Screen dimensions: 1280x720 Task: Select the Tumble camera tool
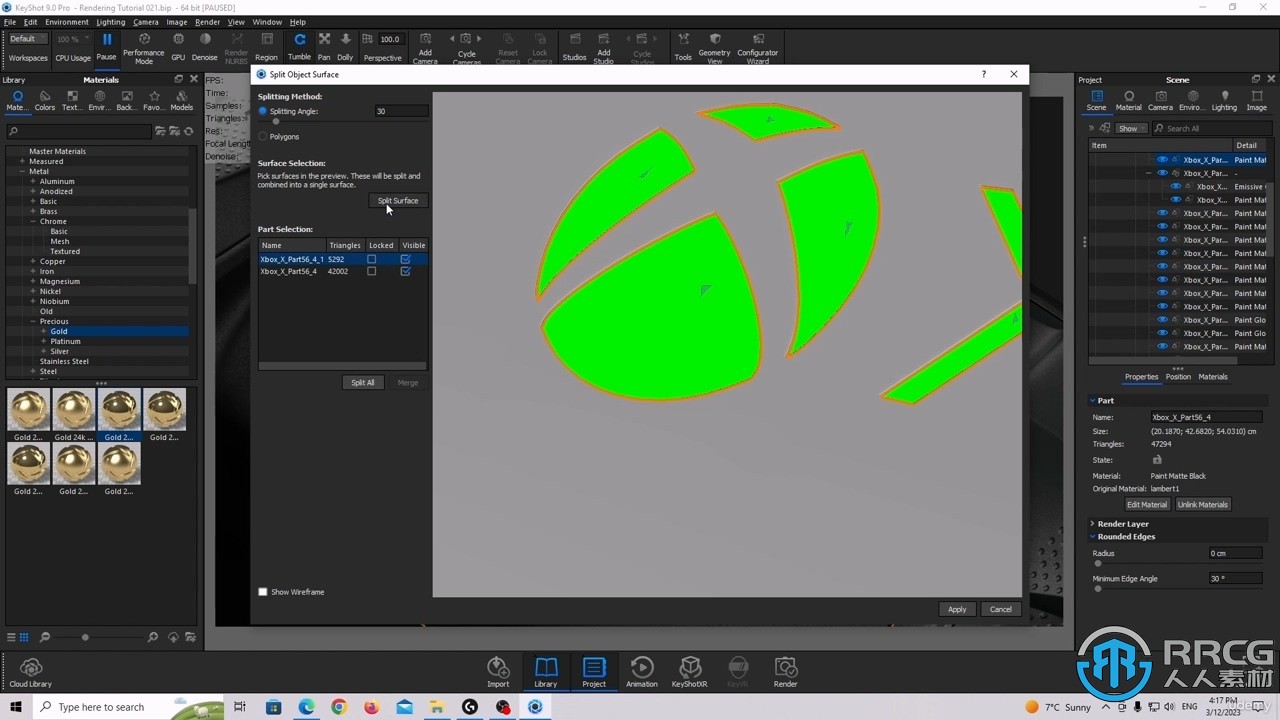point(299,46)
